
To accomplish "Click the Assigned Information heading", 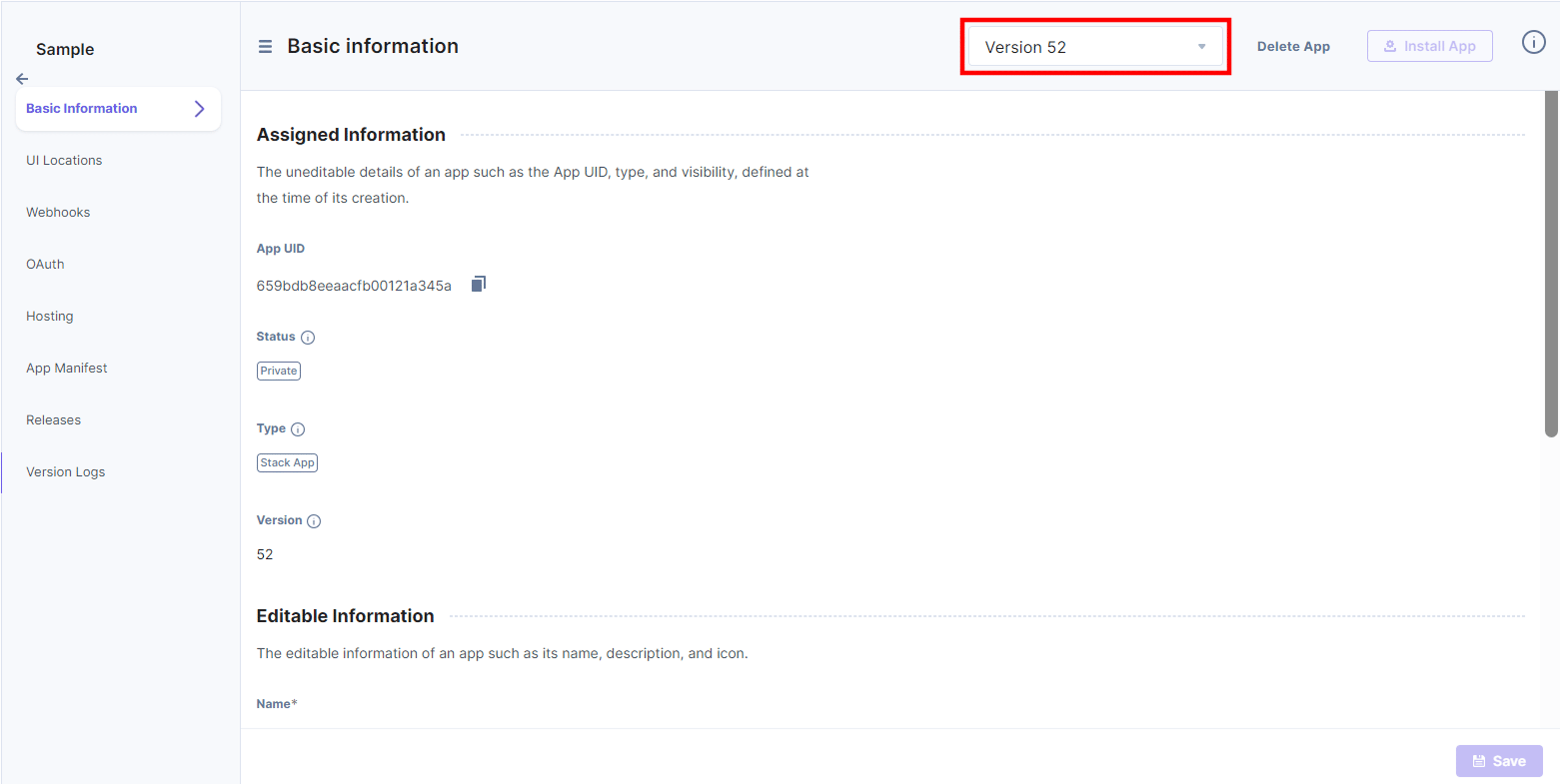I will [351, 134].
